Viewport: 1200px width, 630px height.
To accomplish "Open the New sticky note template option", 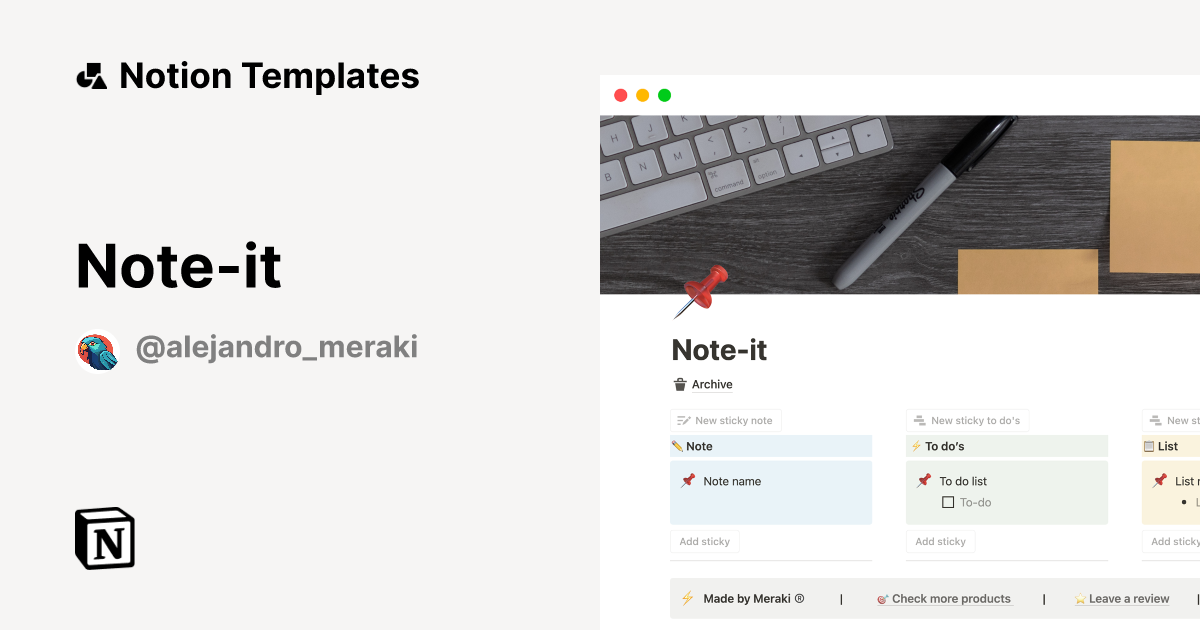I will pos(725,420).
